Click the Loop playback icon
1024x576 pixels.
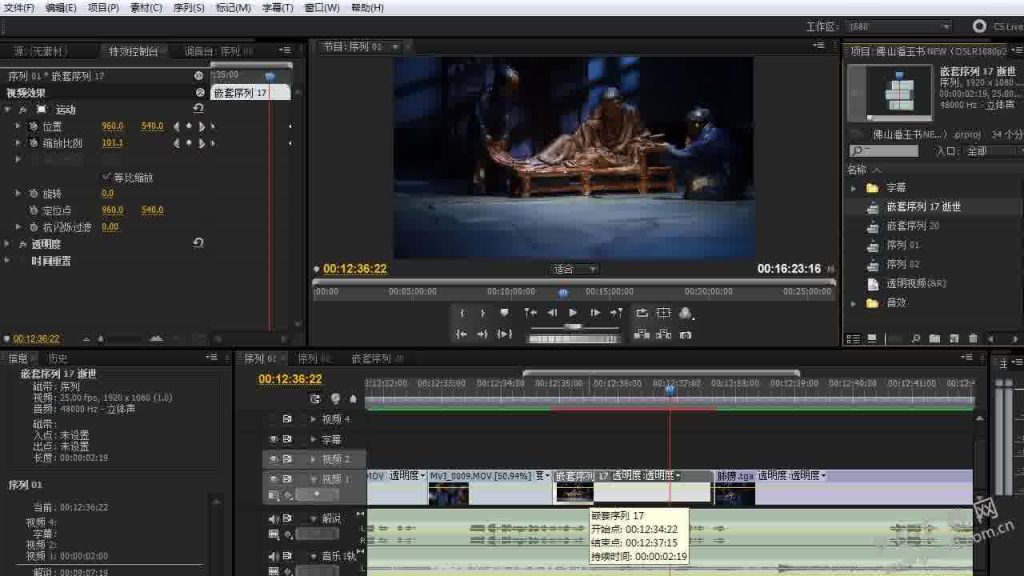(x=641, y=313)
